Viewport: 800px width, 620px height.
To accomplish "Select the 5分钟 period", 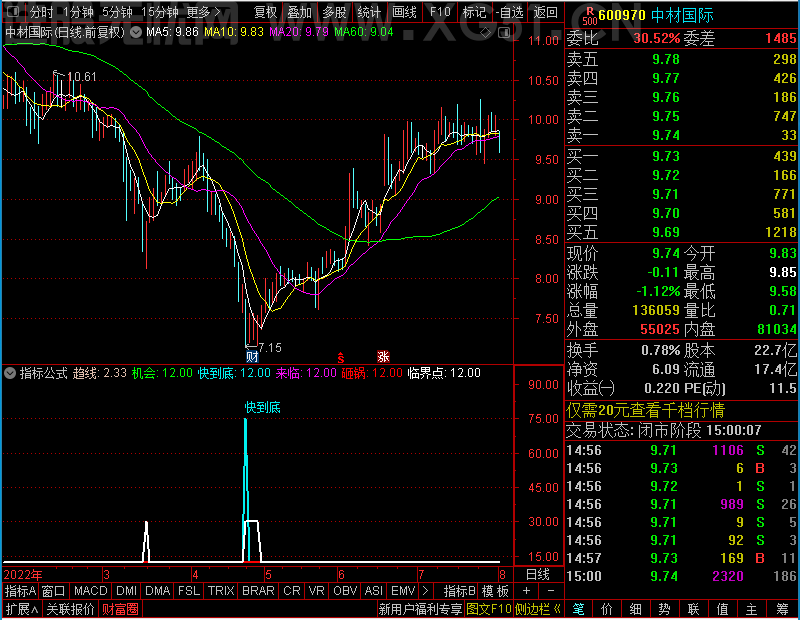I will click(117, 12).
